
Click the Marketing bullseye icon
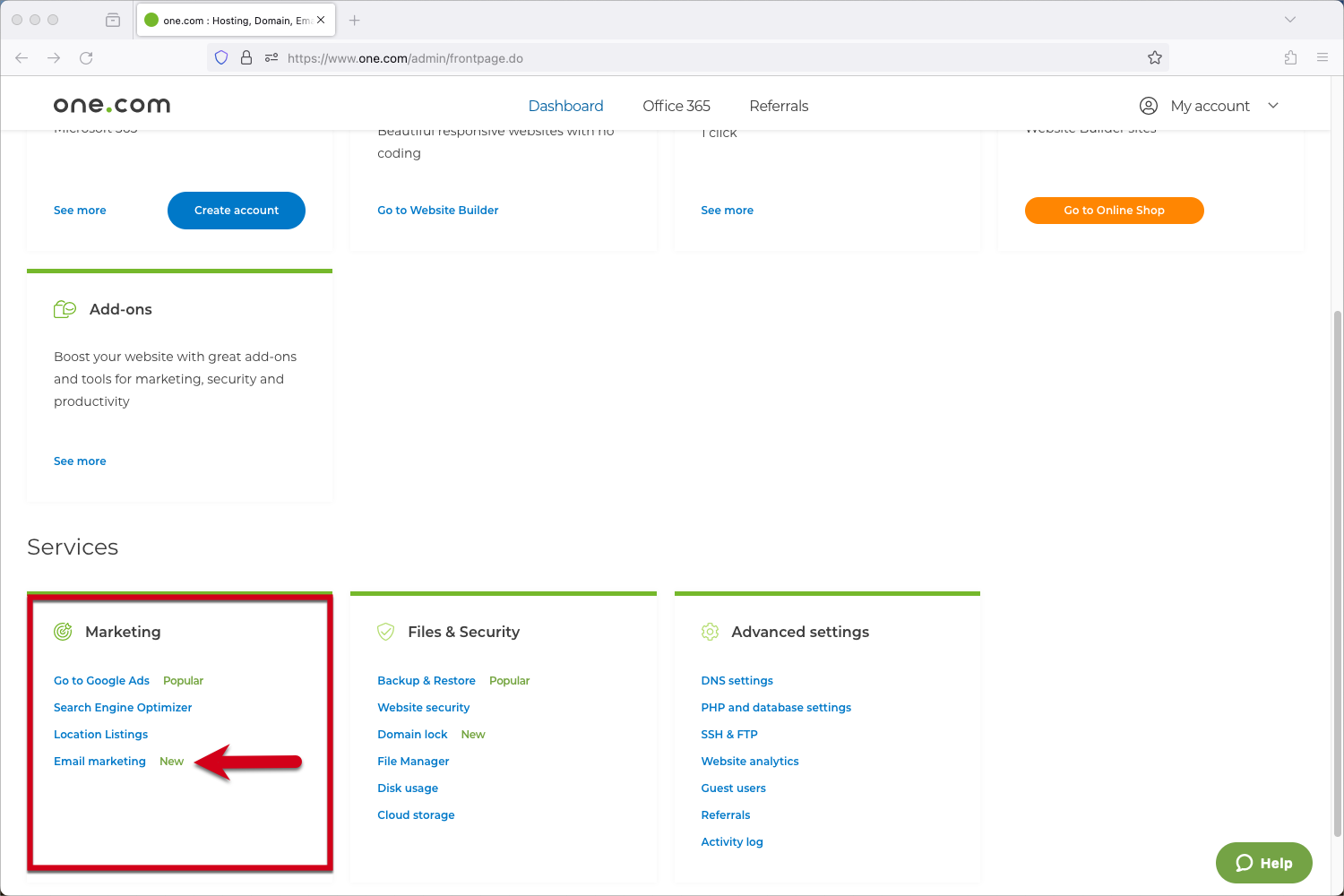tap(63, 631)
